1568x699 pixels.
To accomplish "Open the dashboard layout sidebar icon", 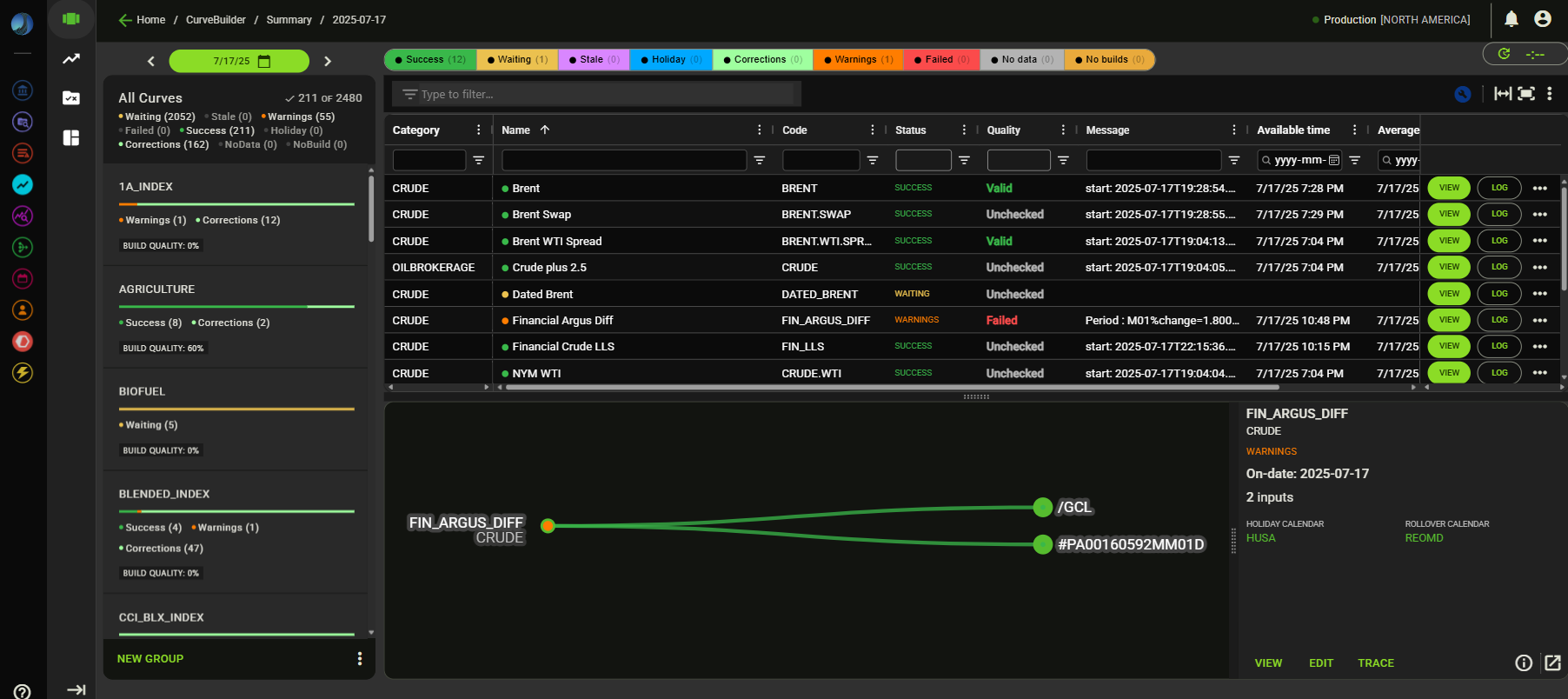I will (71, 137).
